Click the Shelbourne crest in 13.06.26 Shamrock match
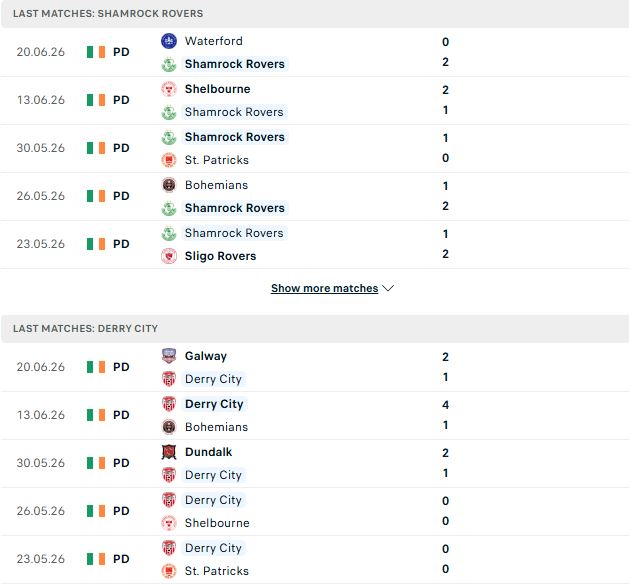The height and width of the screenshot is (584, 629). click(169, 89)
